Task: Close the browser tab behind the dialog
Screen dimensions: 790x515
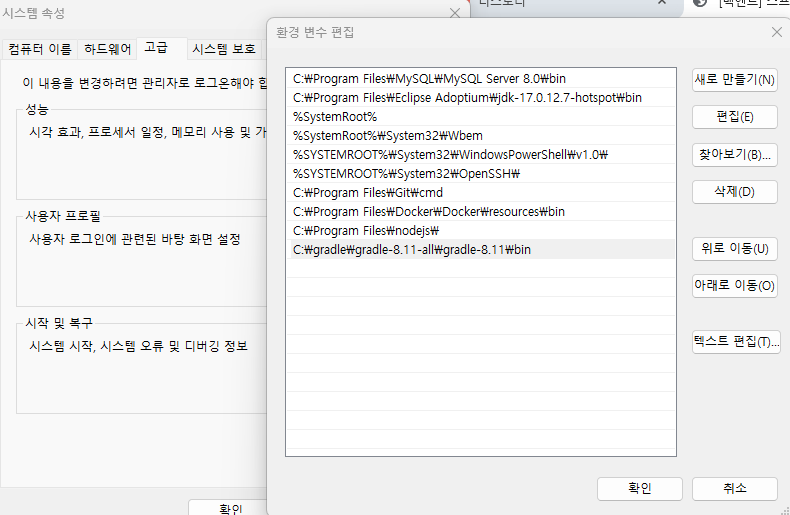Action: [x=662, y=3]
